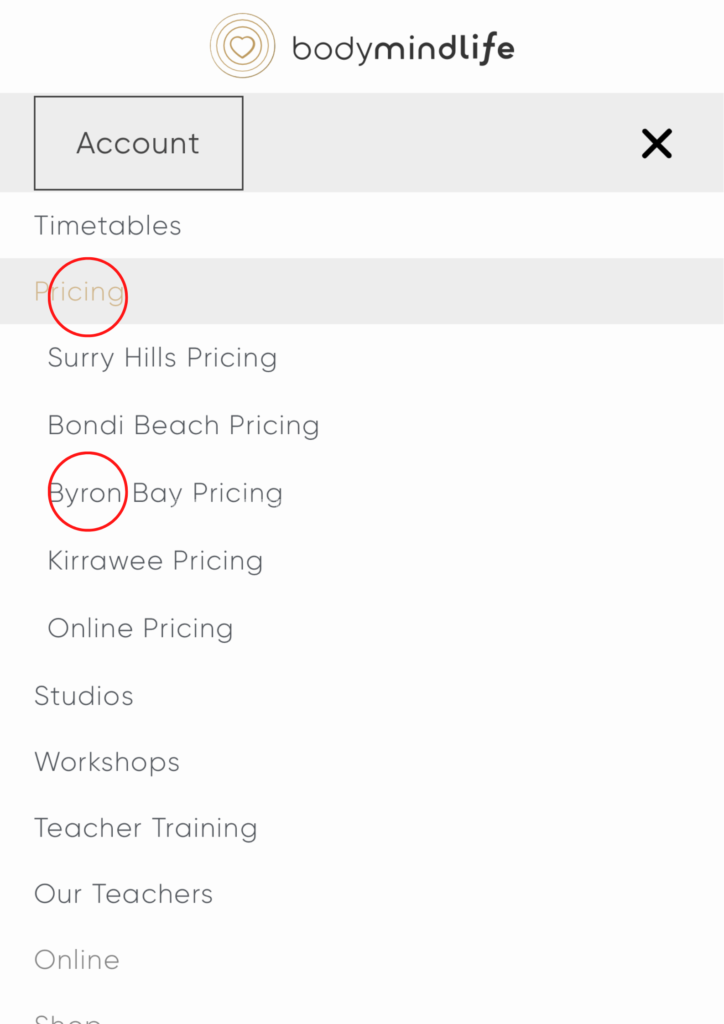Open the Workshops menu item

[x=107, y=762]
